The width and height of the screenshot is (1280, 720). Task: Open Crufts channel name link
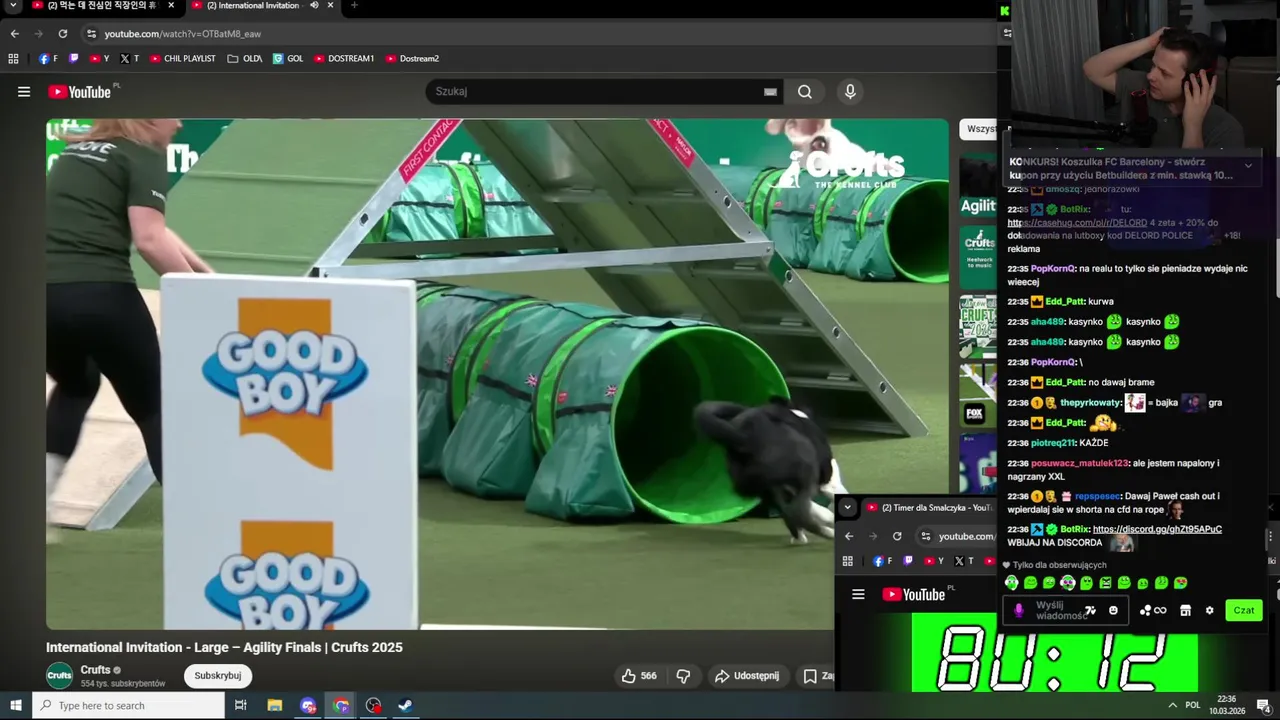pos(95,669)
